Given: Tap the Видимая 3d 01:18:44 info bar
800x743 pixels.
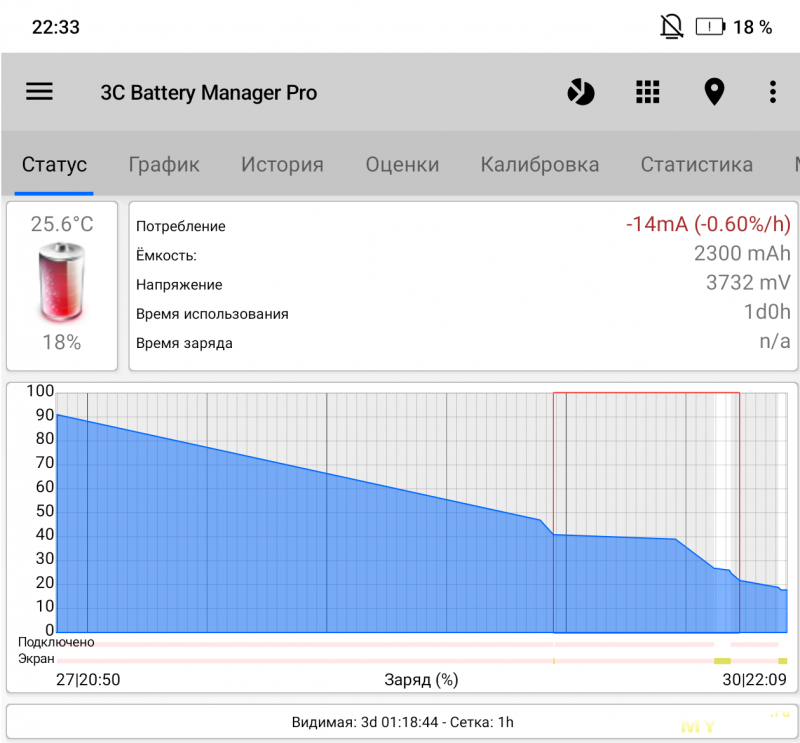Looking at the screenshot, I should pos(402,722).
